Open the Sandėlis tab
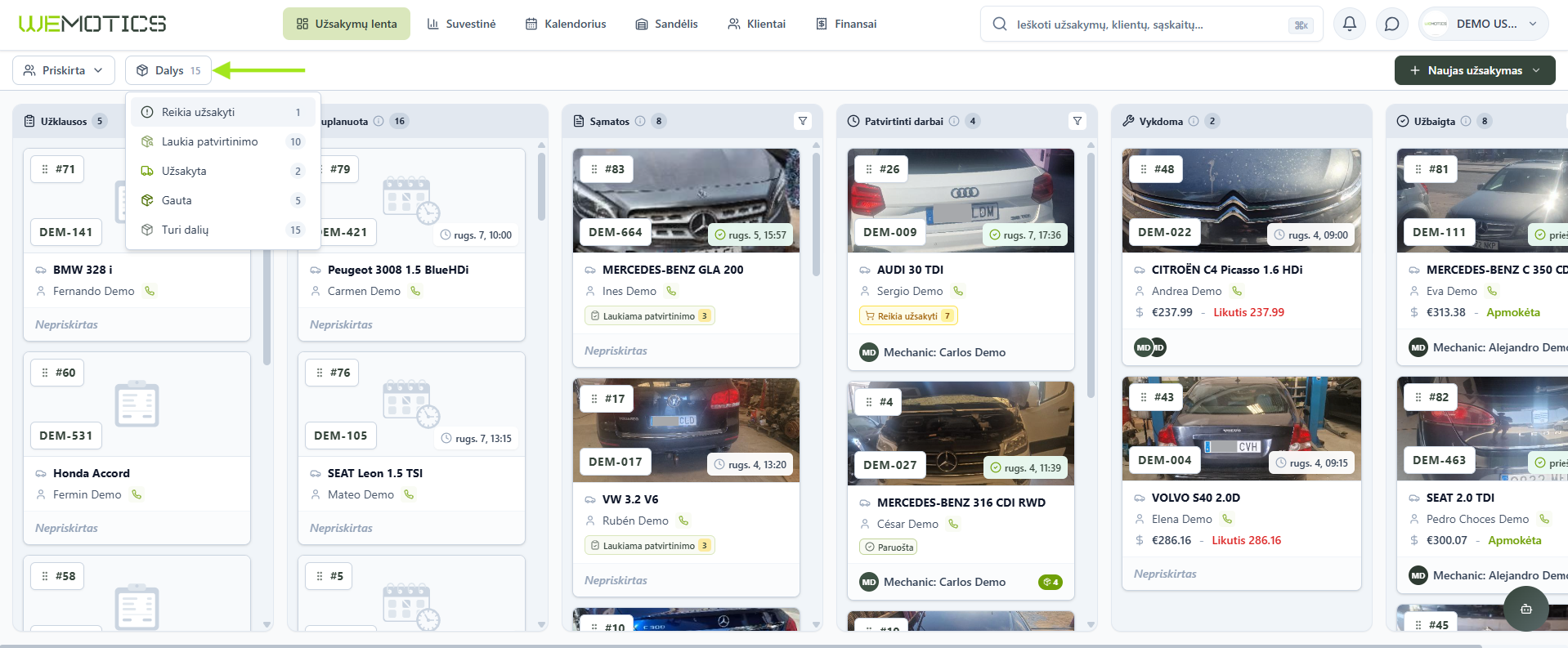 (666, 24)
